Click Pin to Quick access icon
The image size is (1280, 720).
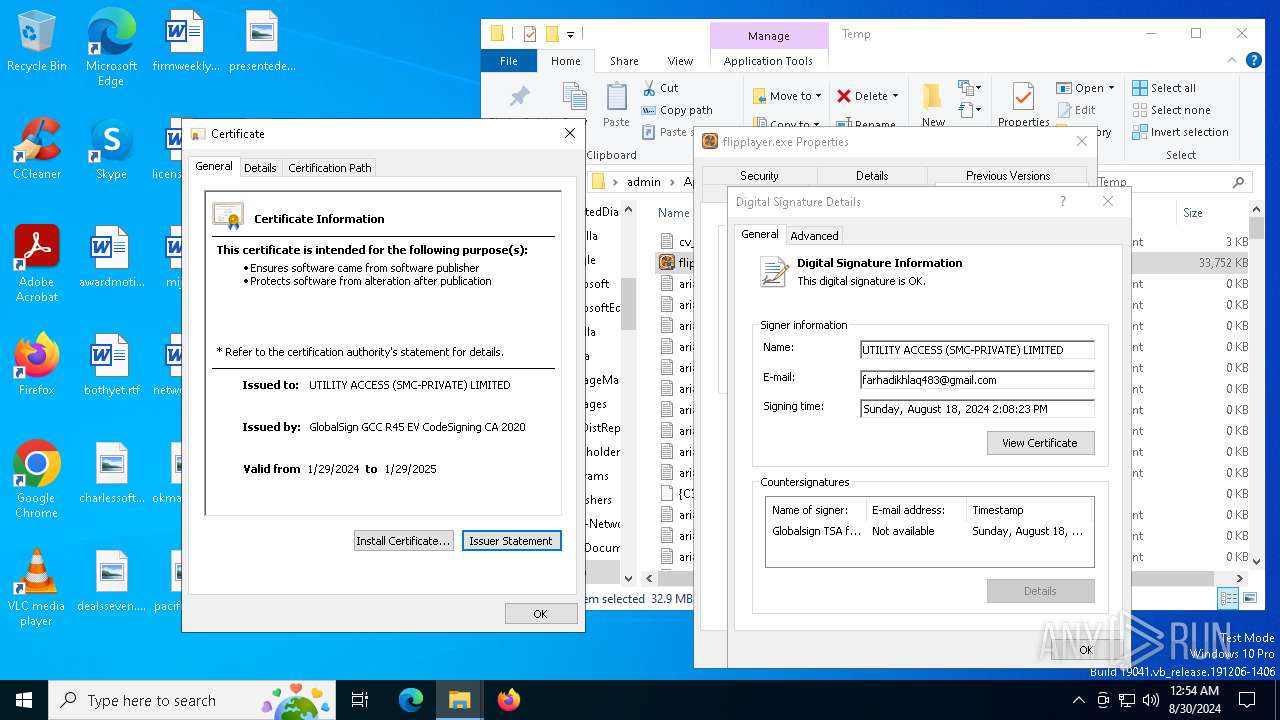coord(520,97)
